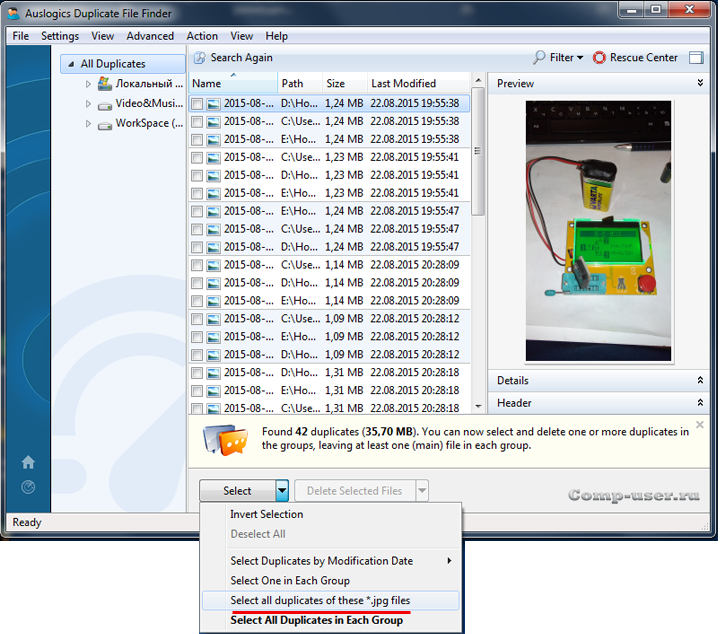The image size is (720, 634).
Task: Expand the Локальный tree node
Action: (88, 84)
